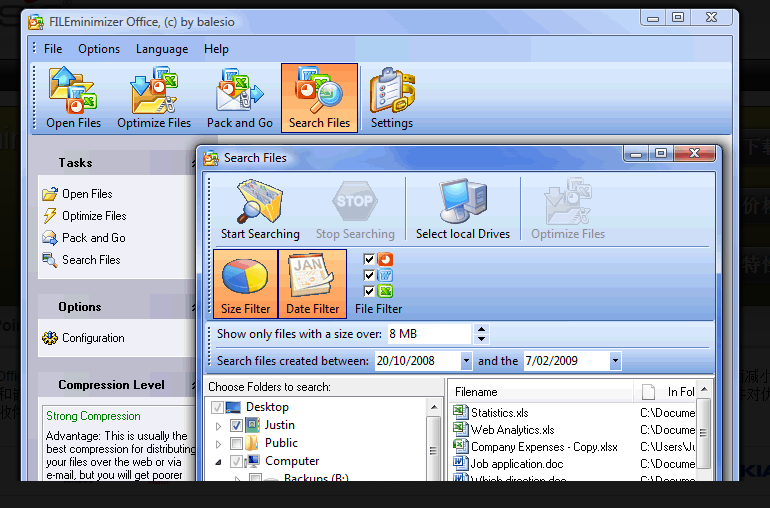
Task: Select the Public folder tree label
Action: 281,443
